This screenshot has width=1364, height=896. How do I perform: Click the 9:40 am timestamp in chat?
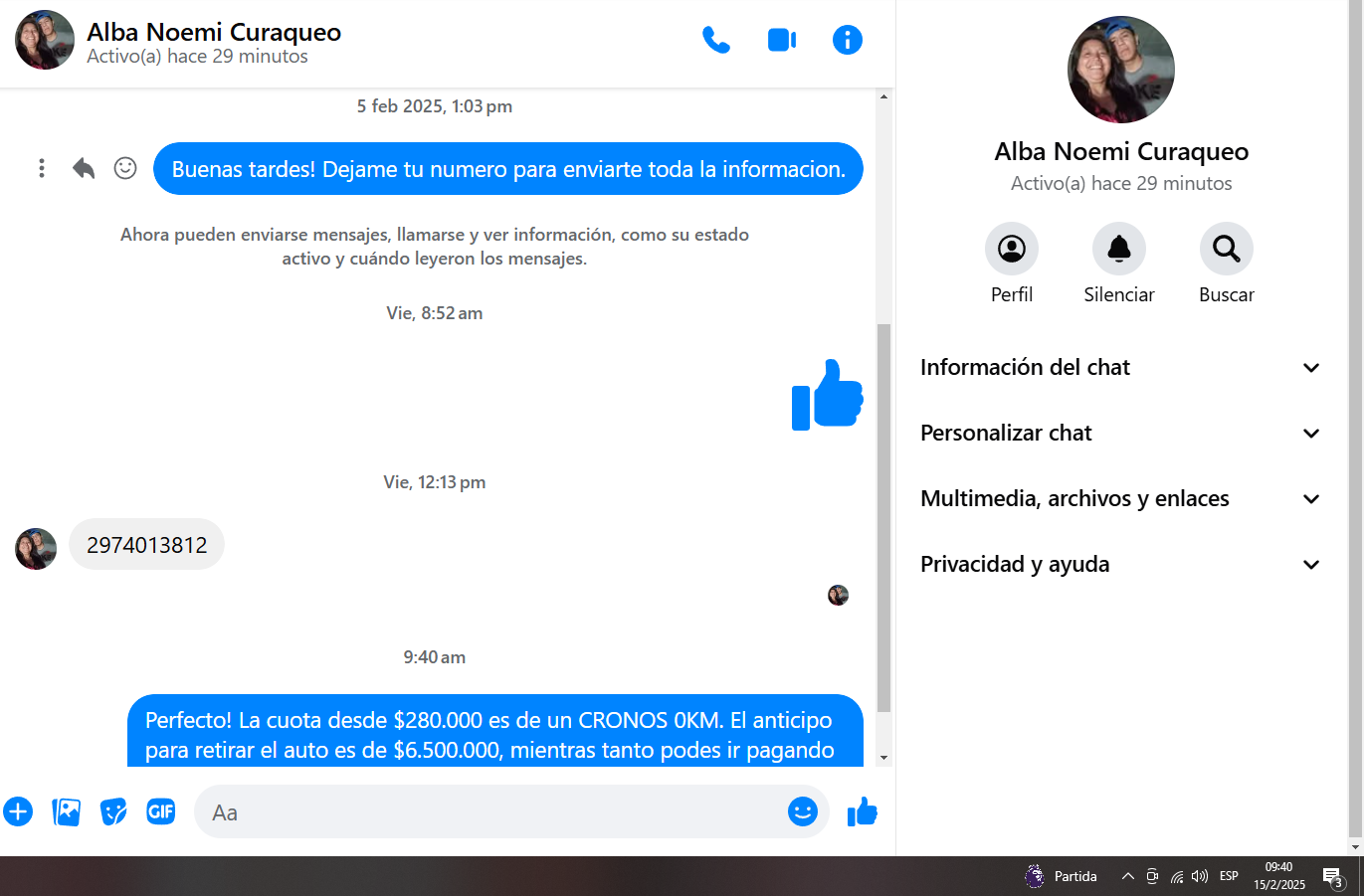pyautogui.click(x=435, y=657)
